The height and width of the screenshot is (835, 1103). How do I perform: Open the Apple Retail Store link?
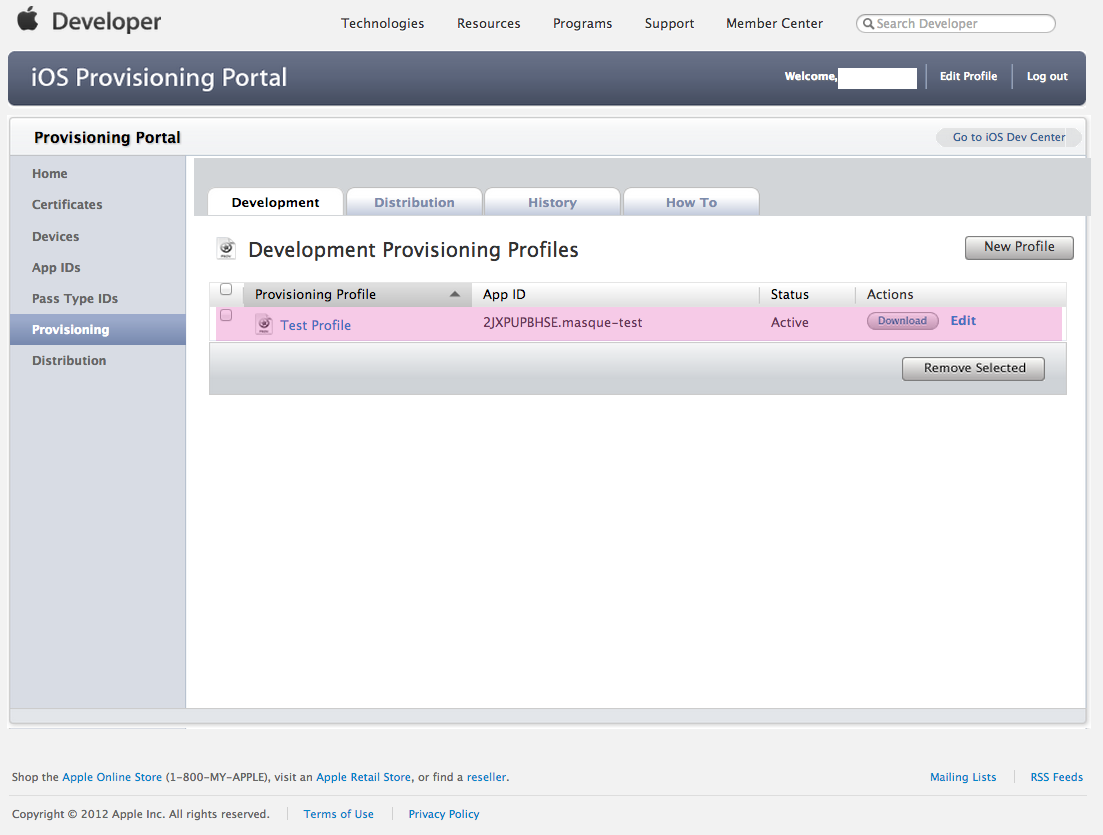pyautogui.click(x=363, y=777)
